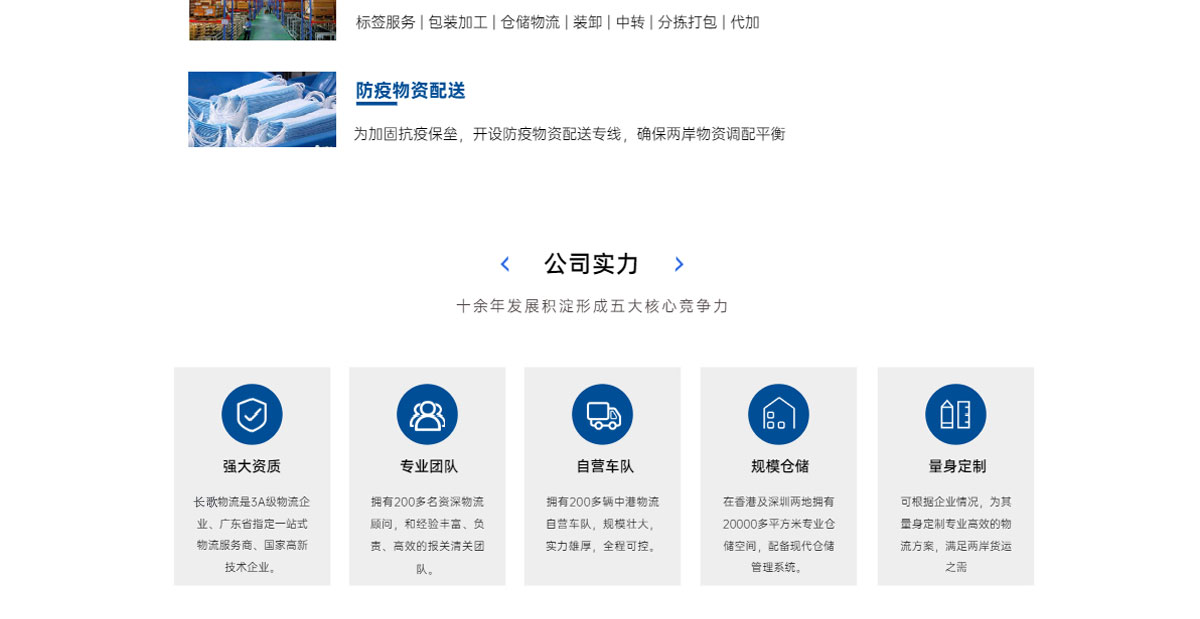
Task: Click the bottle and ruler icon for 量身定制
Action: tap(955, 414)
